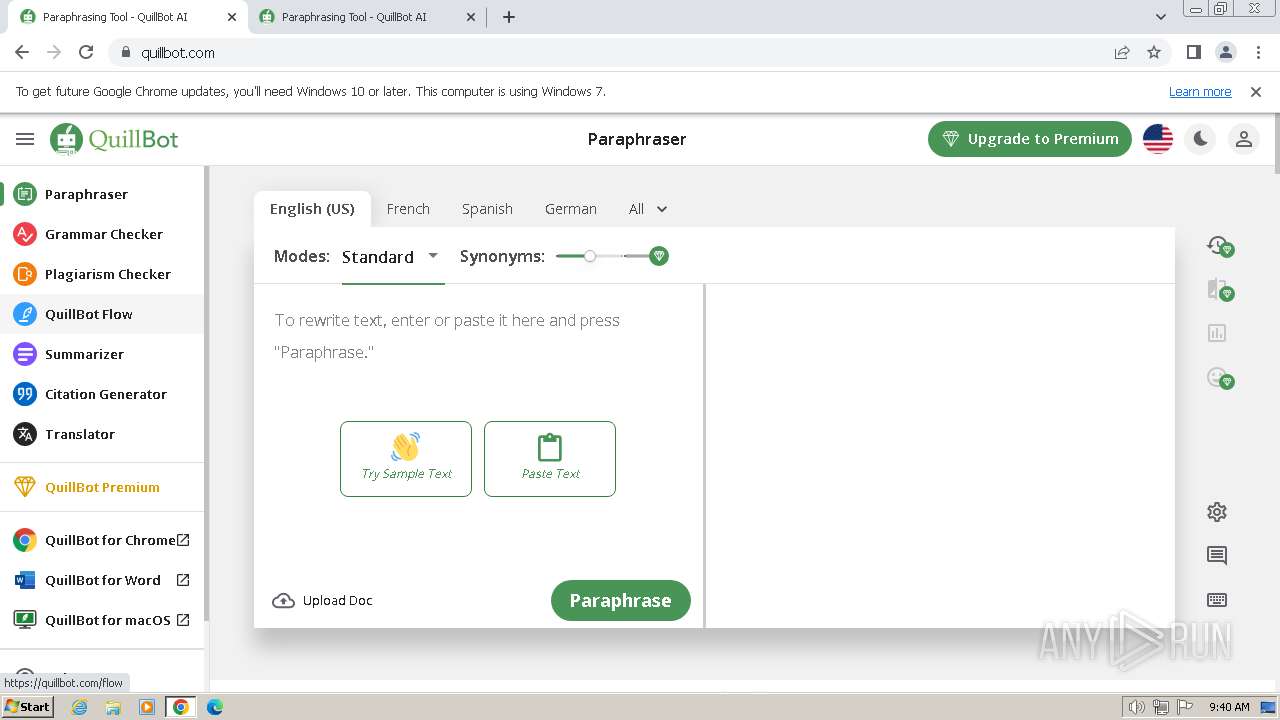Go back in browser history
The image size is (1280, 720).
click(22, 53)
